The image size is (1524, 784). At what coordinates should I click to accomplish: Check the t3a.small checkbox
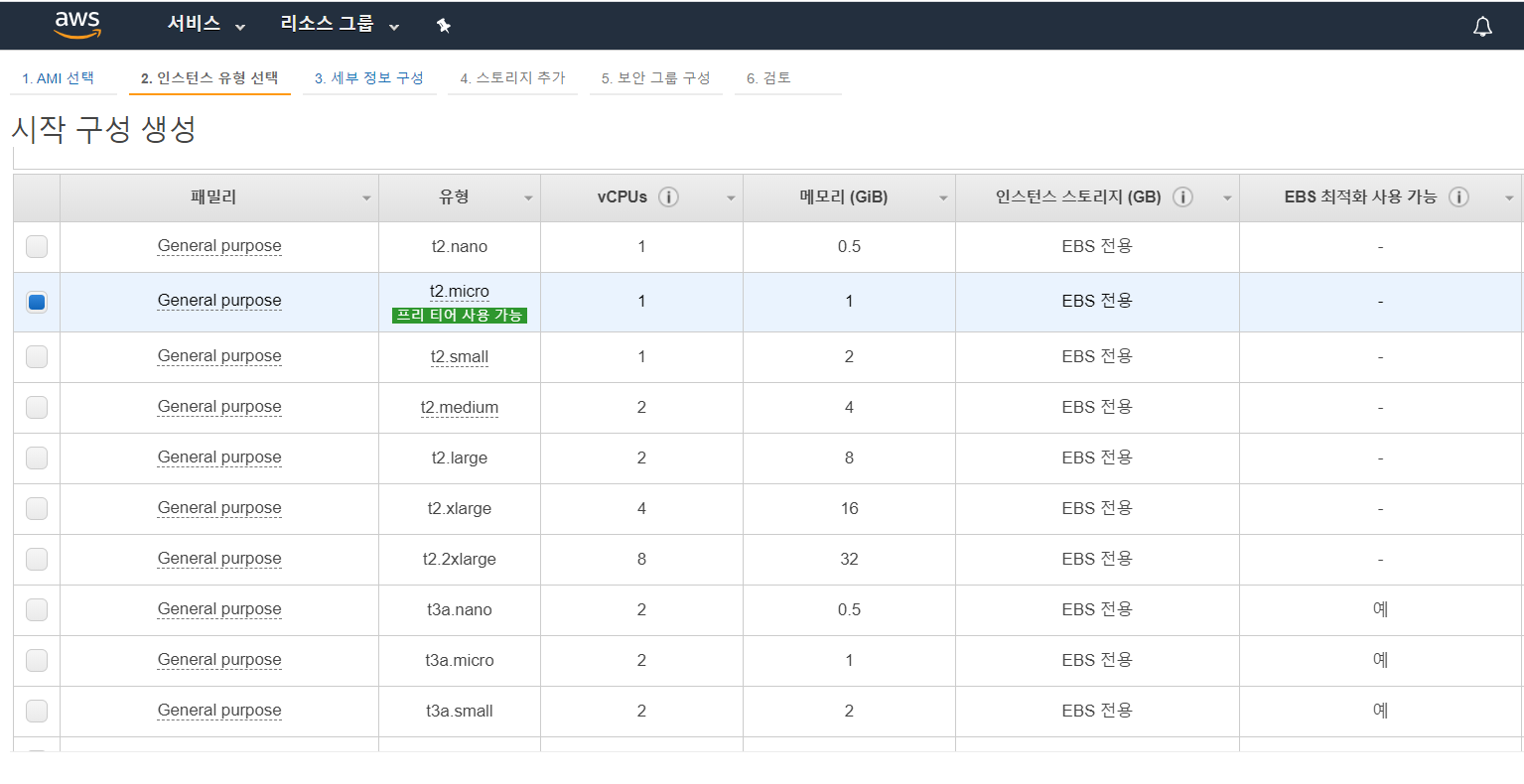tap(37, 711)
